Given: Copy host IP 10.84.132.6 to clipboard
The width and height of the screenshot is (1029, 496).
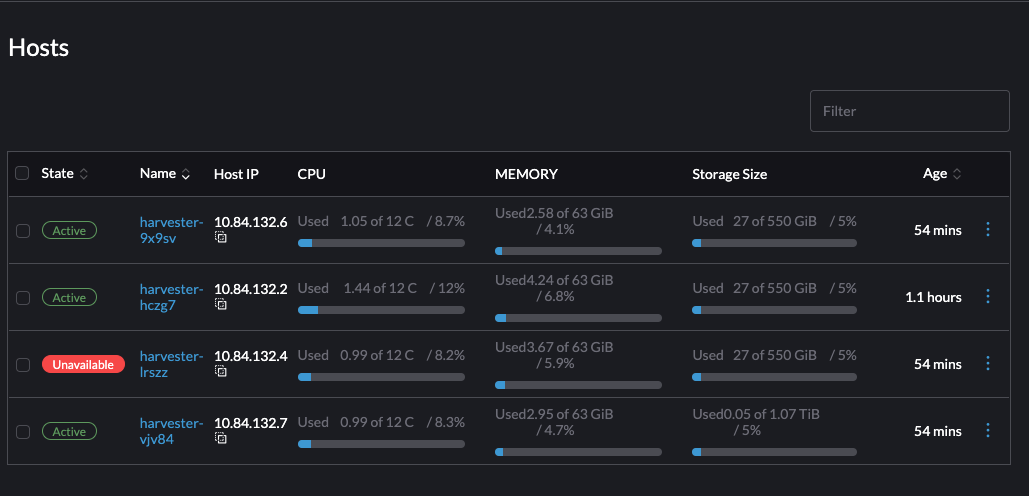Looking at the screenshot, I should pyautogui.click(x=221, y=239).
